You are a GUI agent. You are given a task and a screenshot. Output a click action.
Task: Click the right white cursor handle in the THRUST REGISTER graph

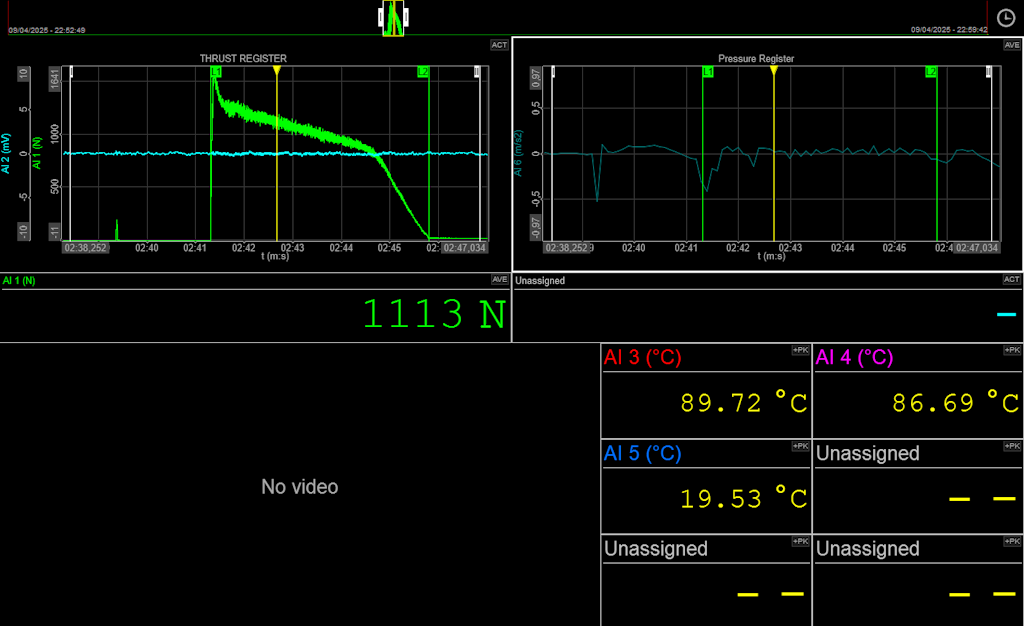[477, 72]
